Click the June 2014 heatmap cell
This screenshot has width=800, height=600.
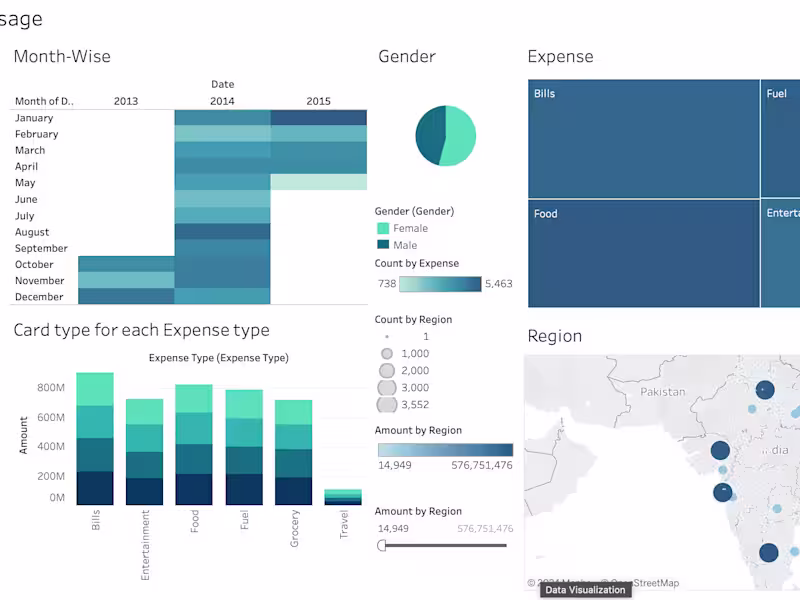[222, 199]
